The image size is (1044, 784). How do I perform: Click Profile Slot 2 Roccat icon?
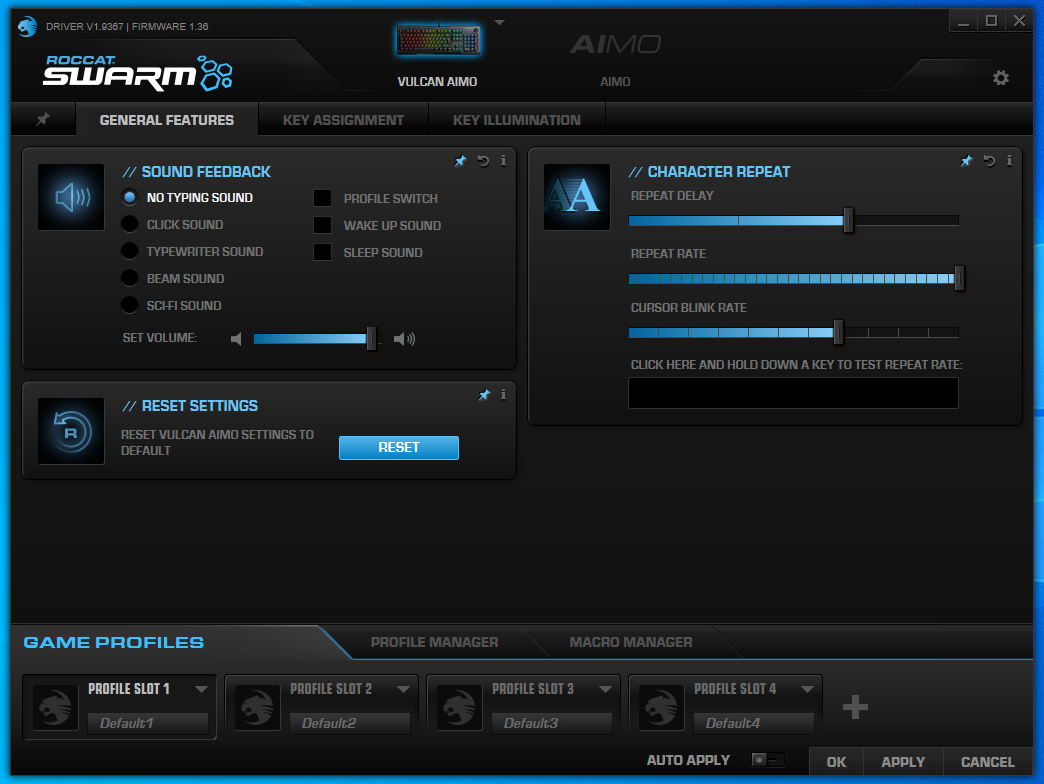[x=258, y=707]
